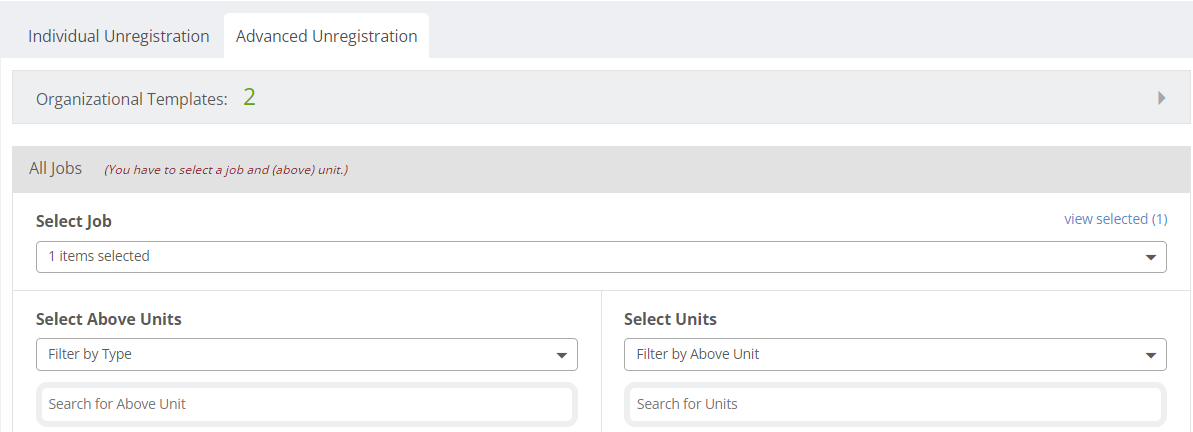Open the Select Job dropdown showing 1 items selected
Screen dimensions: 1193x432
point(601,257)
